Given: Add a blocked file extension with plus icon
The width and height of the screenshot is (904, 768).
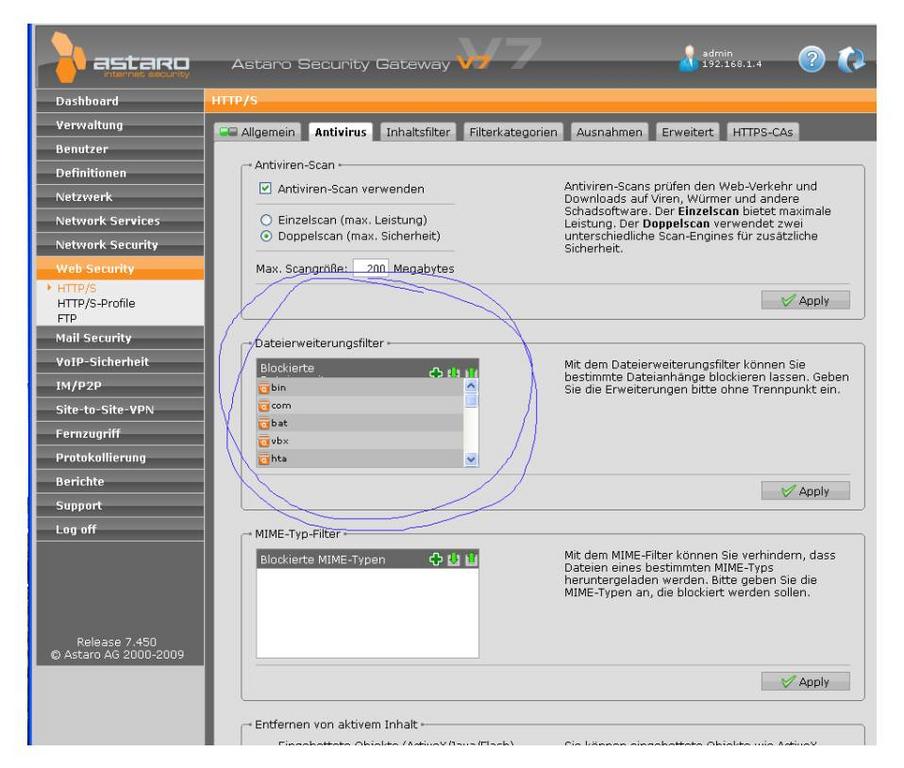Looking at the screenshot, I should pos(436,373).
